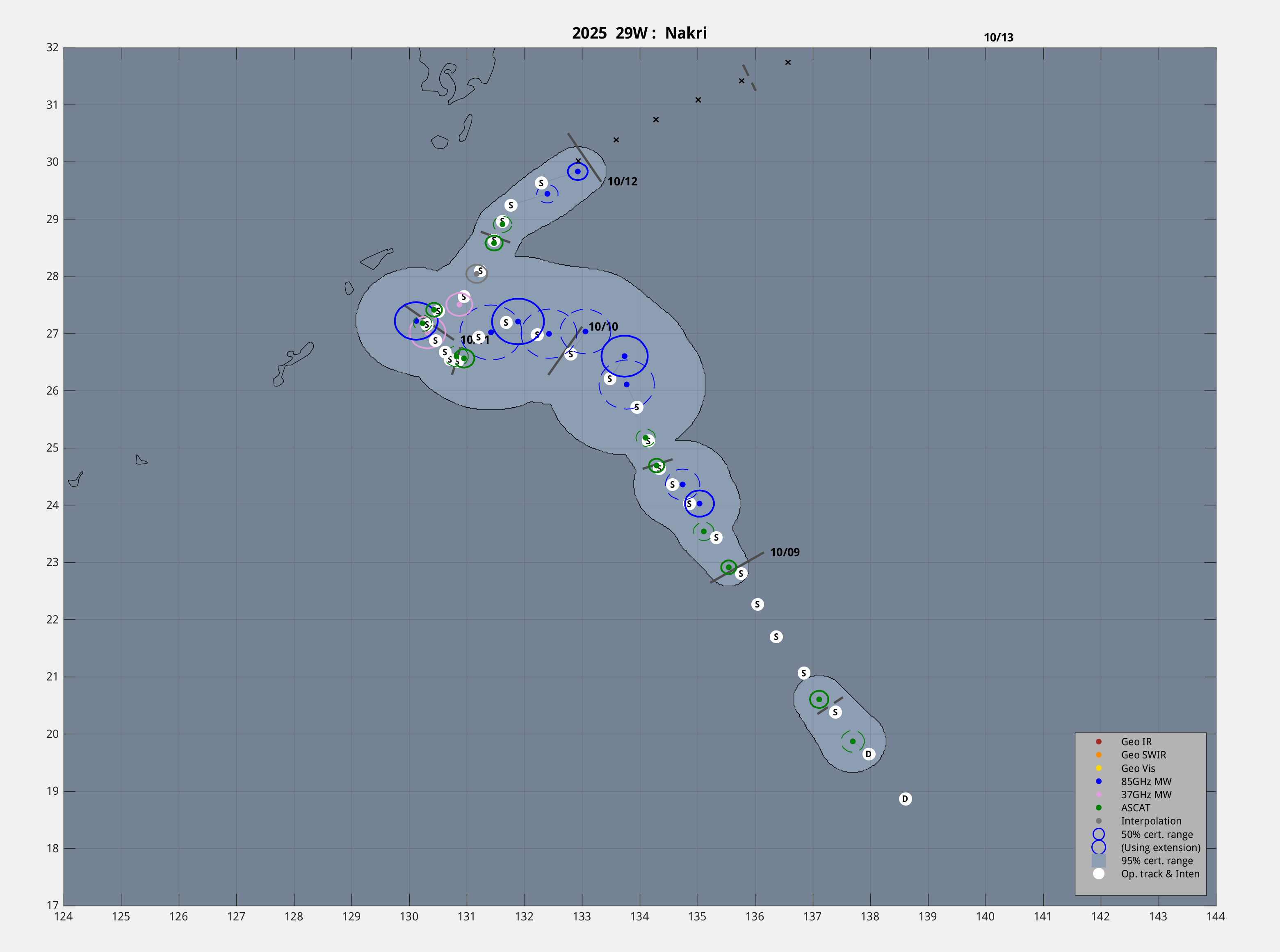Click the 50% cert. range circle icon
This screenshot has height=952, width=1280.
(1099, 834)
